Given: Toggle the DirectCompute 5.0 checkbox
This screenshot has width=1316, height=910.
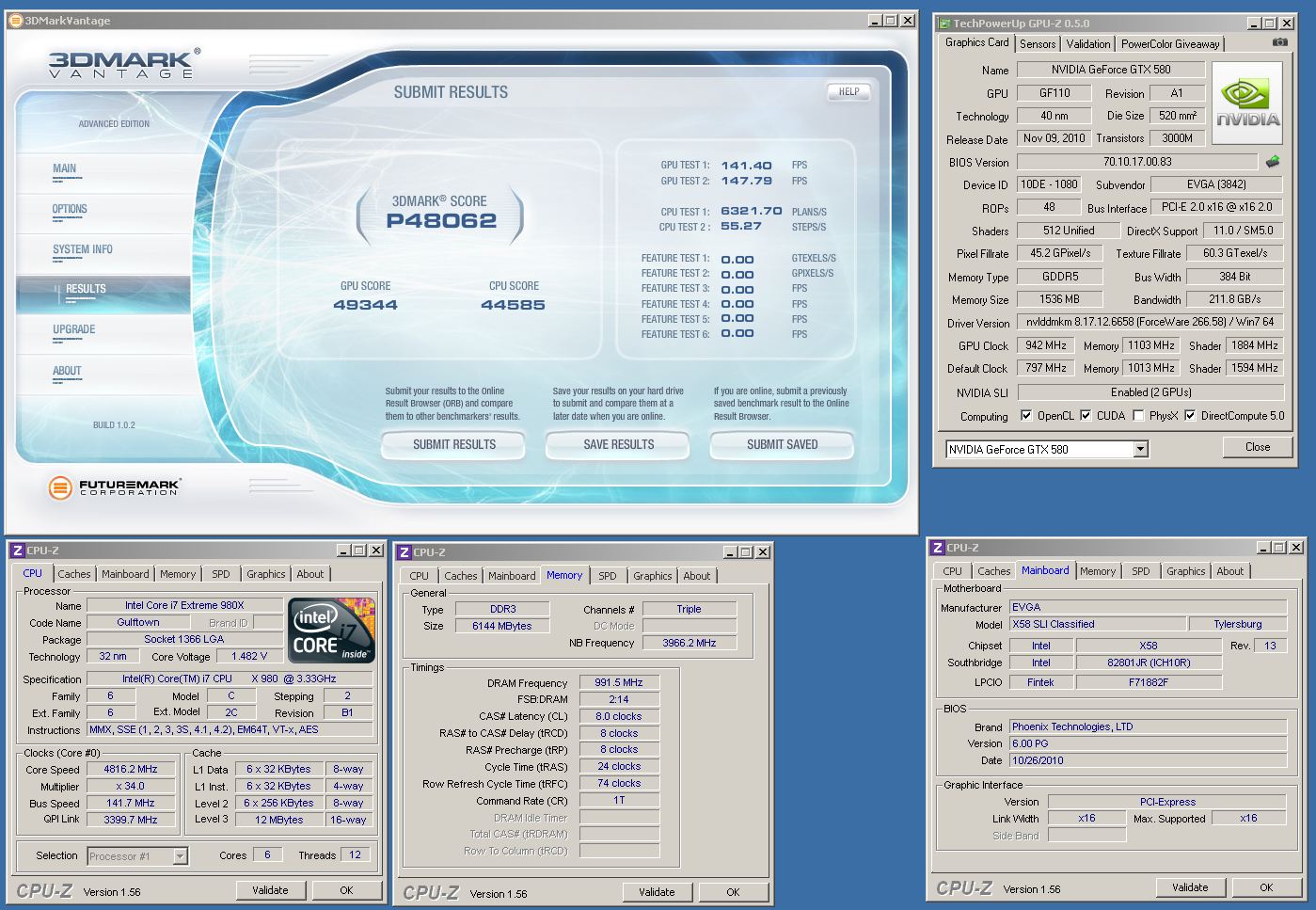Looking at the screenshot, I should [x=1190, y=415].
